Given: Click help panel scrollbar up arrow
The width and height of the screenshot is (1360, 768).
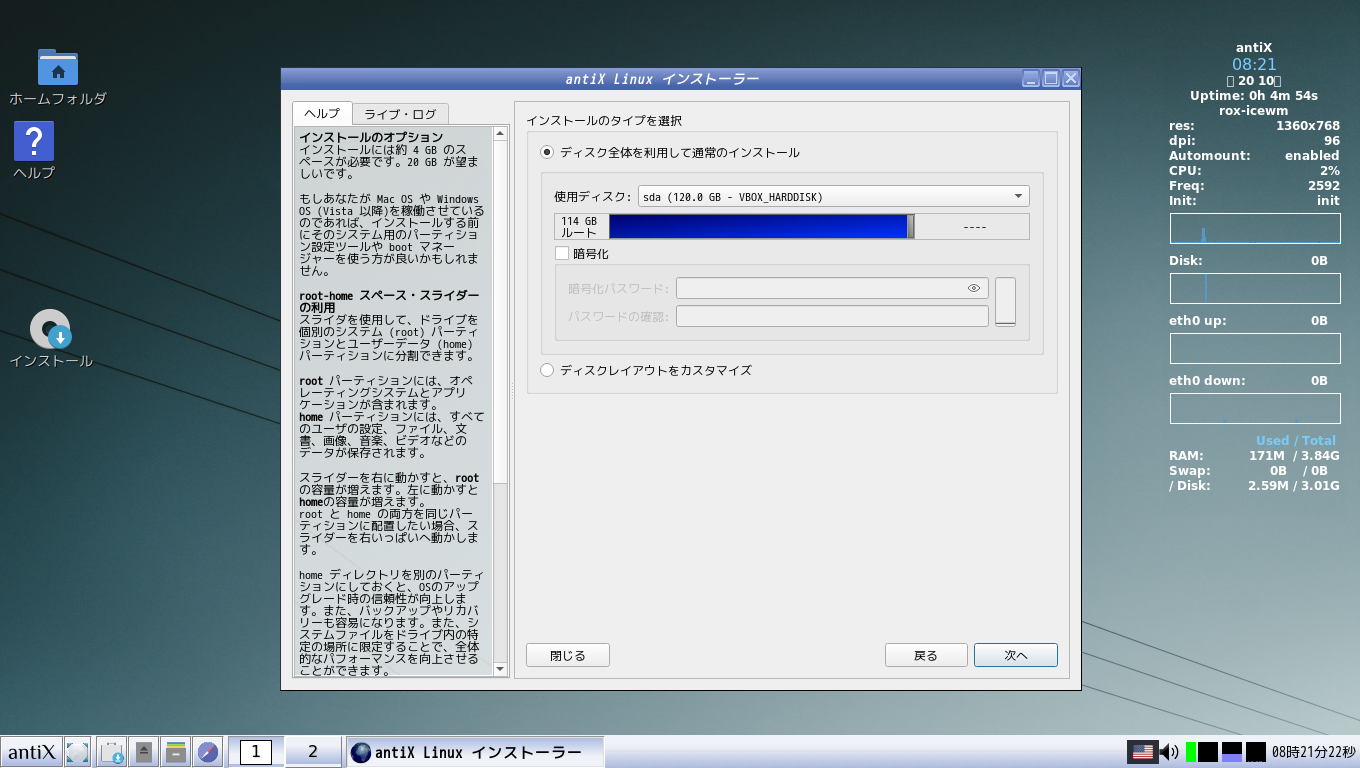Looking at the screenshot, I should [x=501, y=133].
